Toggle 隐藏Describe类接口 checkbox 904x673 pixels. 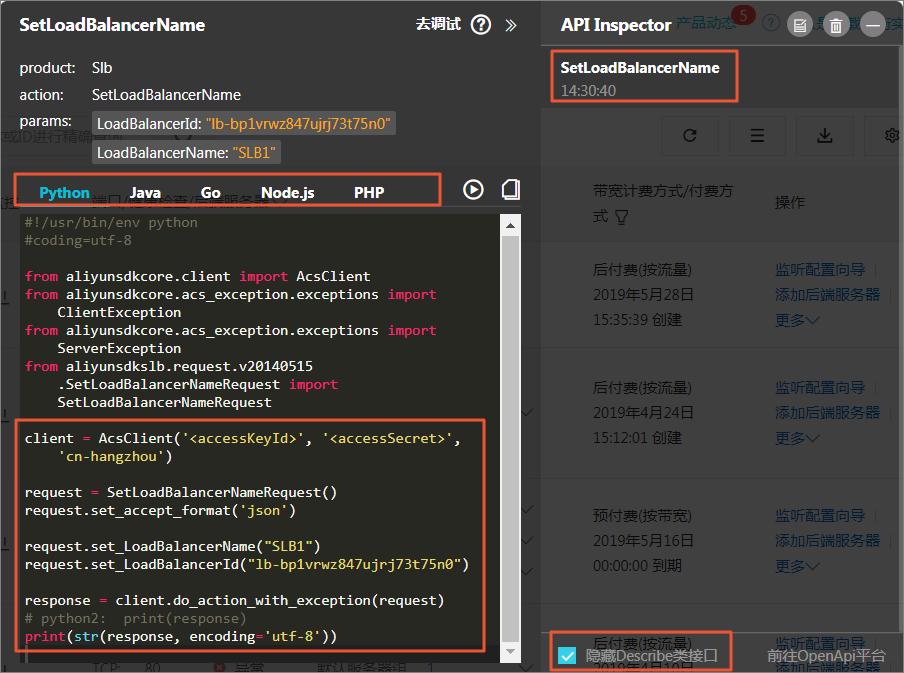coord(567,656)
